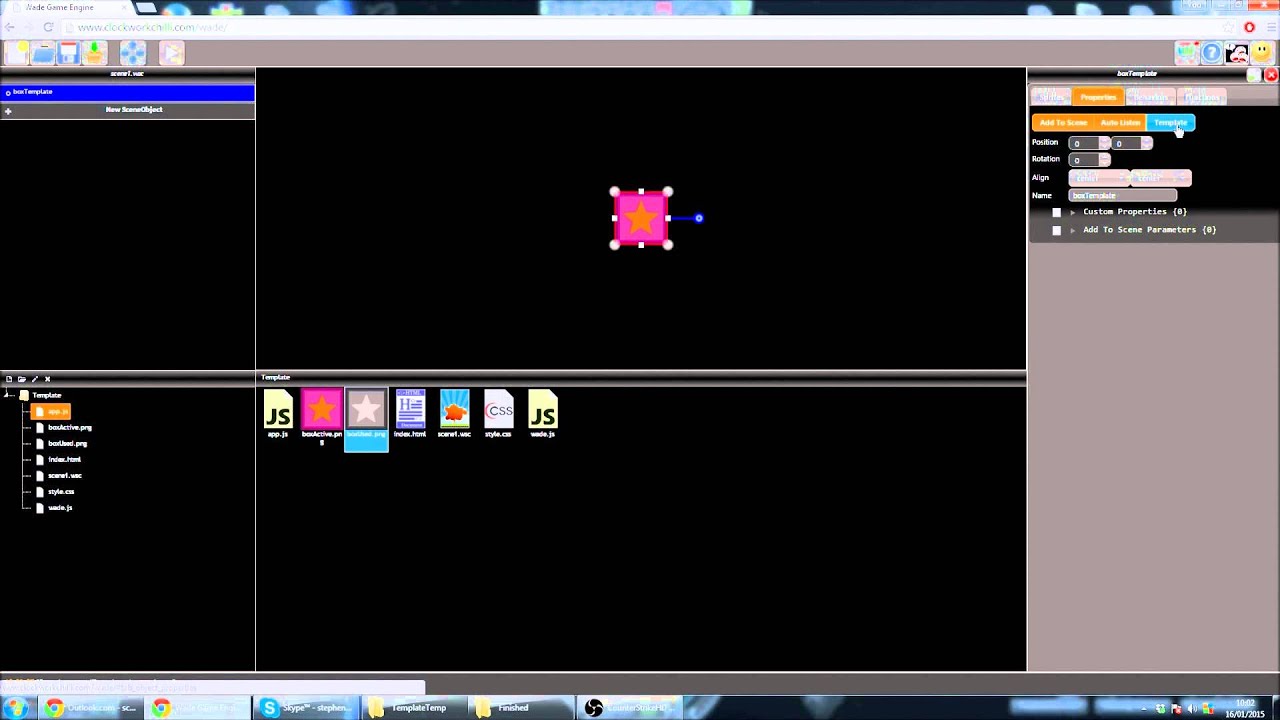Expand the Custom Properties section

[x=1073, y=212]
